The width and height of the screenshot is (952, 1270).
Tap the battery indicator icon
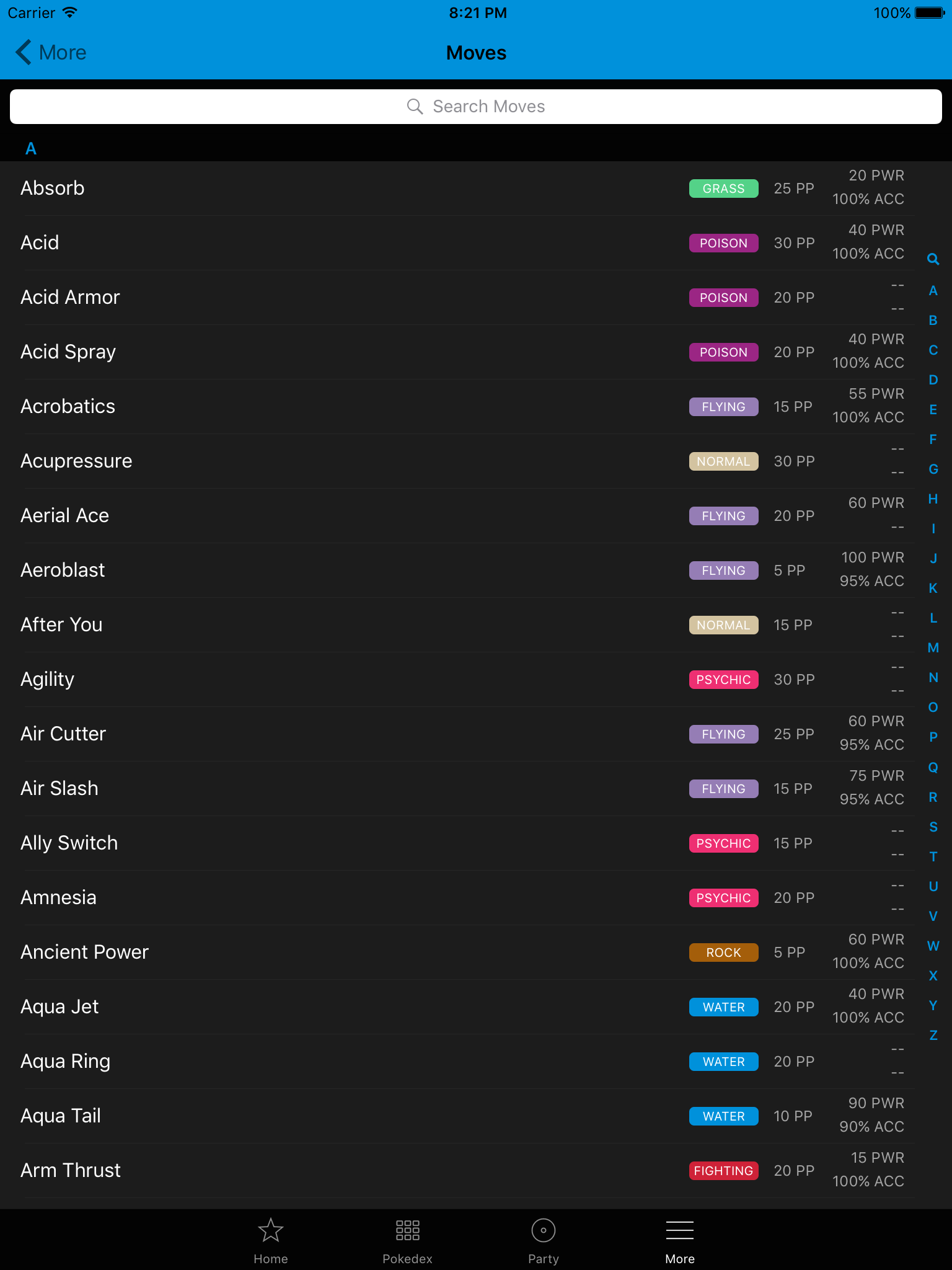[927, 12]
